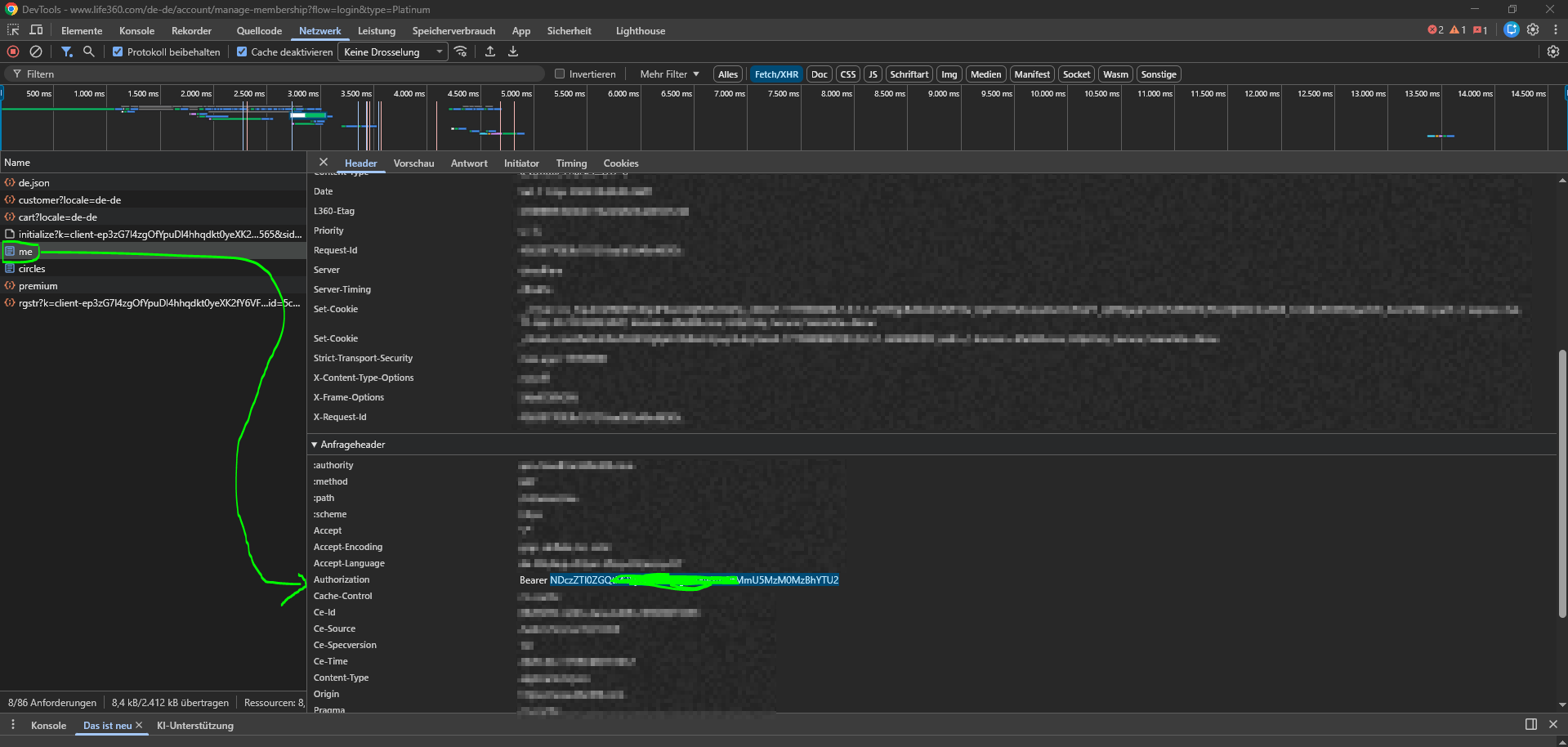Clear the network log
Viewport: 1568px width, 747px height.
pyautogui.click(x=36, y=51)
